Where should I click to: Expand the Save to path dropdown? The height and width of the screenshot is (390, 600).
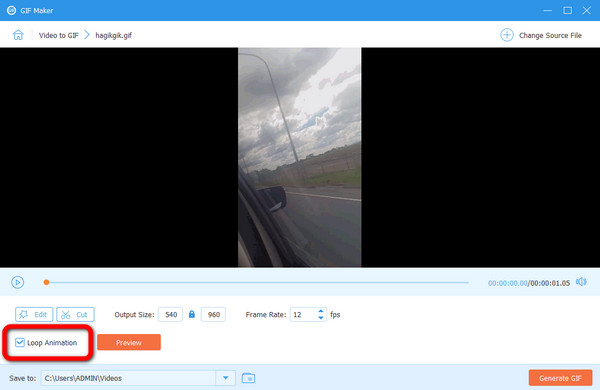[x=225, y=378]
